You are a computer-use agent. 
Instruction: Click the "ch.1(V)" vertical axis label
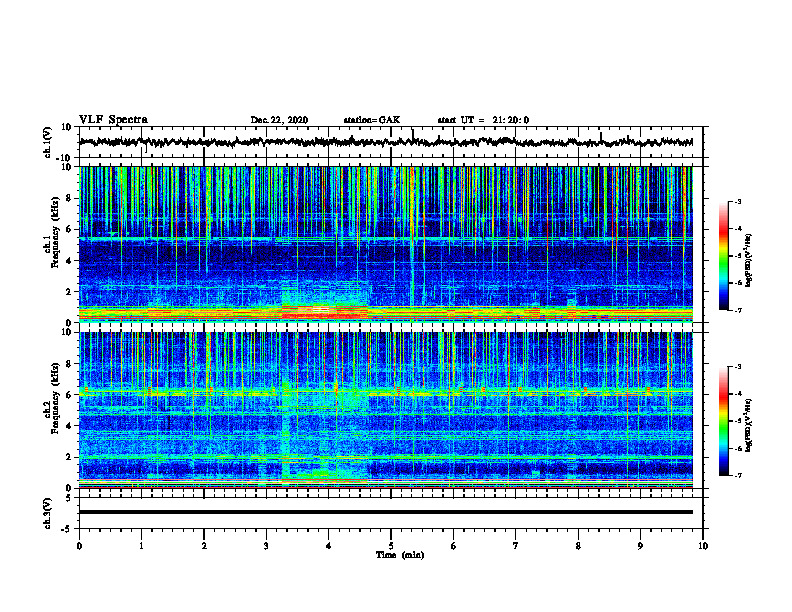[48, 142]
